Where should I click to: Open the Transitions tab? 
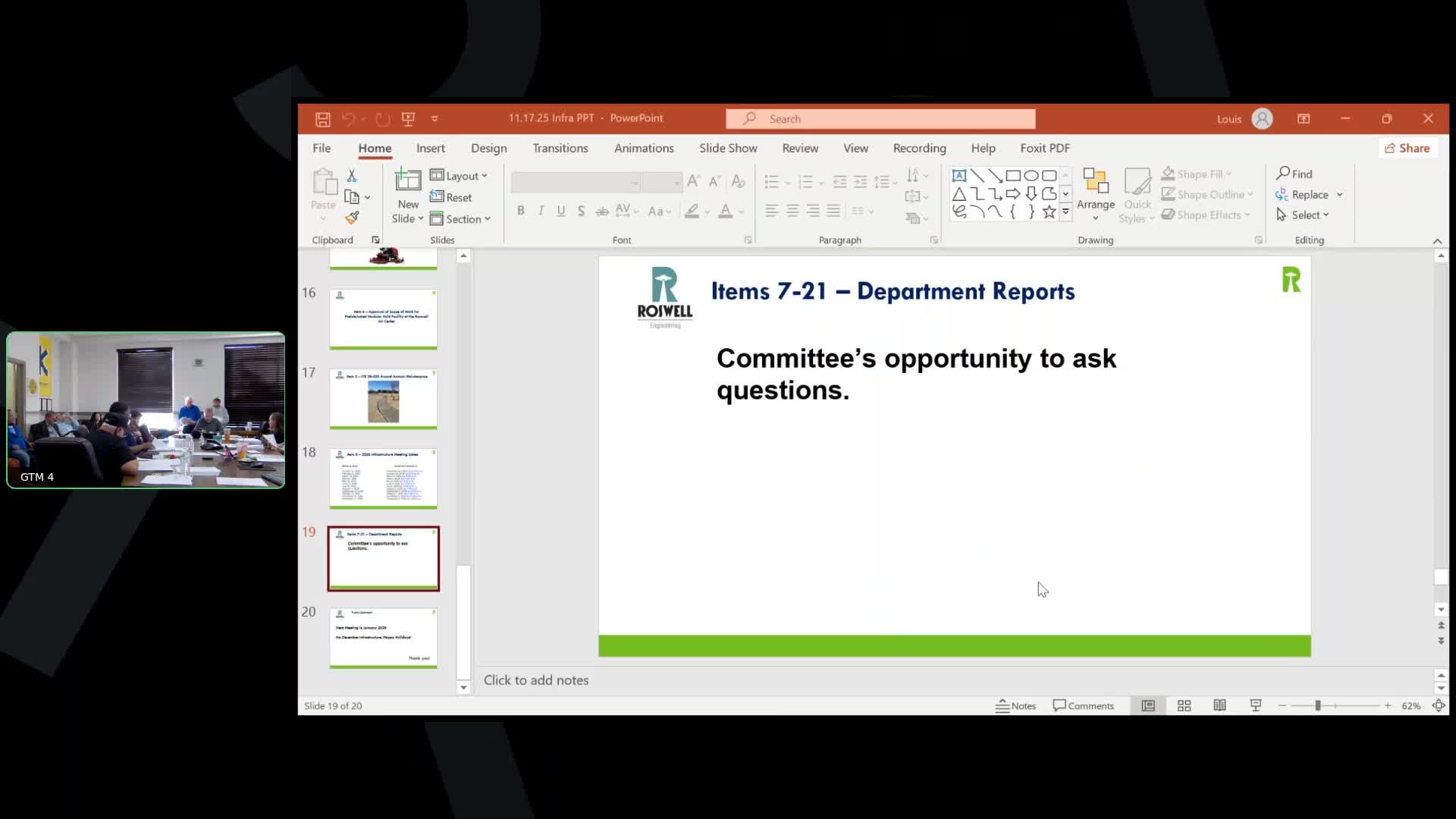pos(560,149)
